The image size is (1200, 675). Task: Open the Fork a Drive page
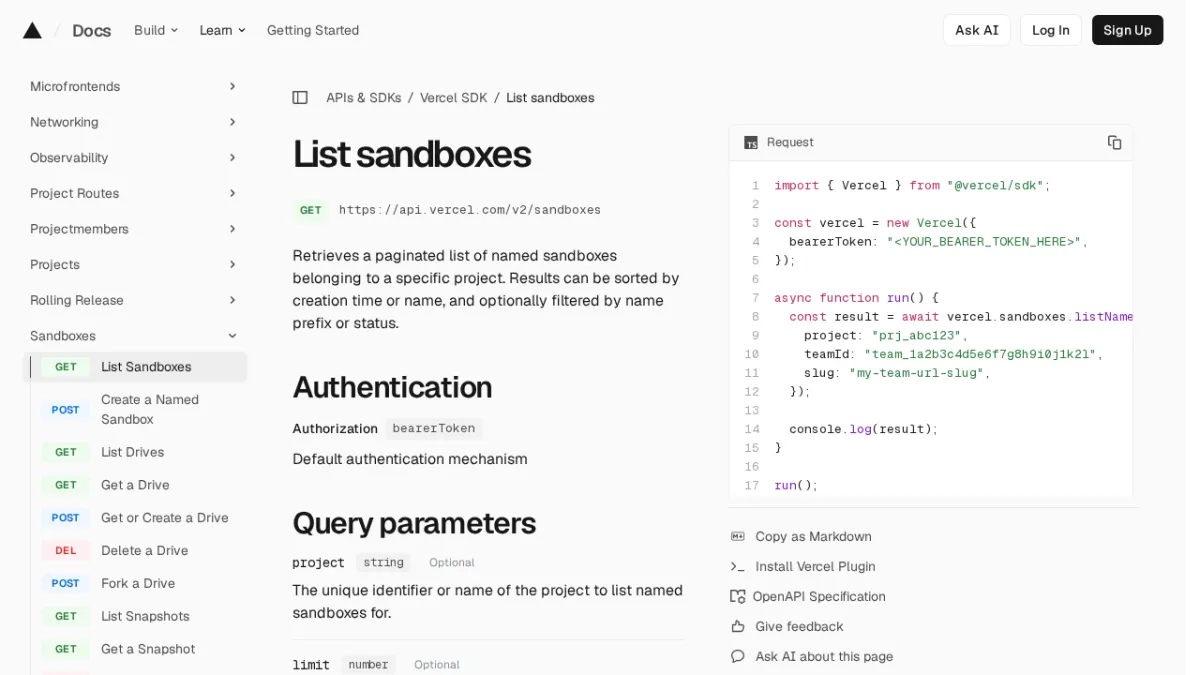138,584
